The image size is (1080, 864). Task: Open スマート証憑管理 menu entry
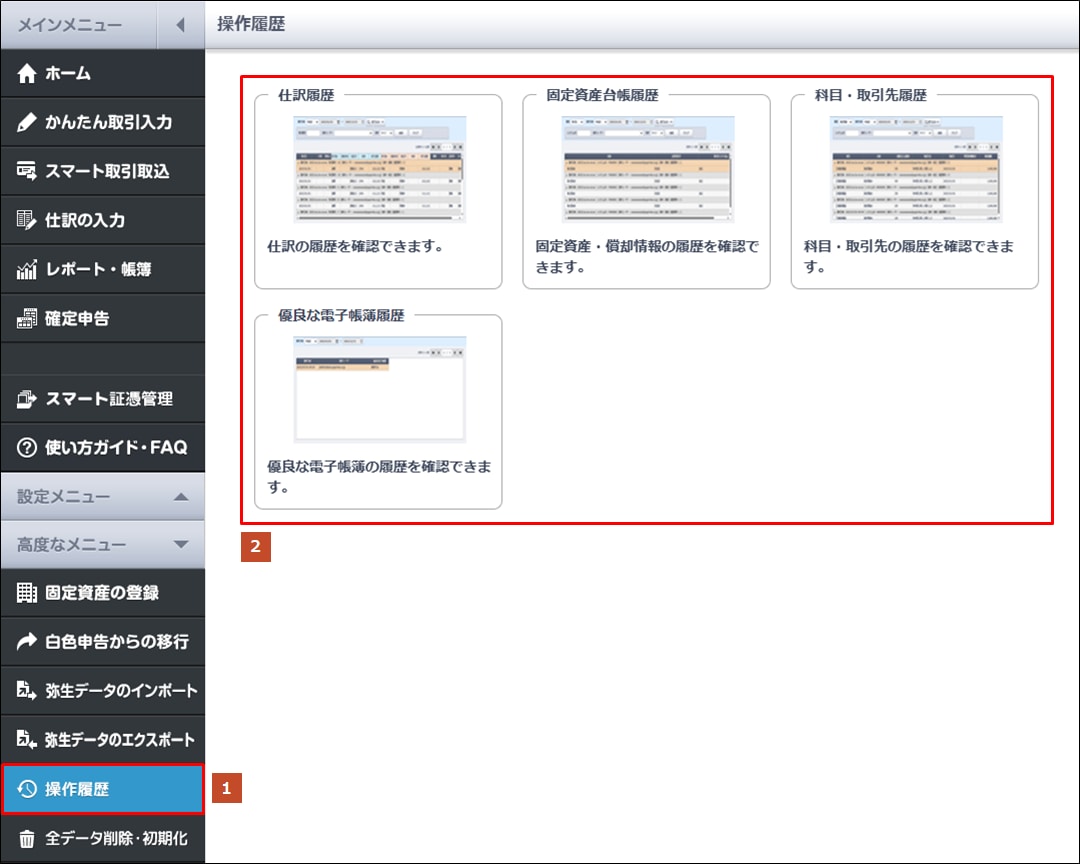(x=103, y=399)
